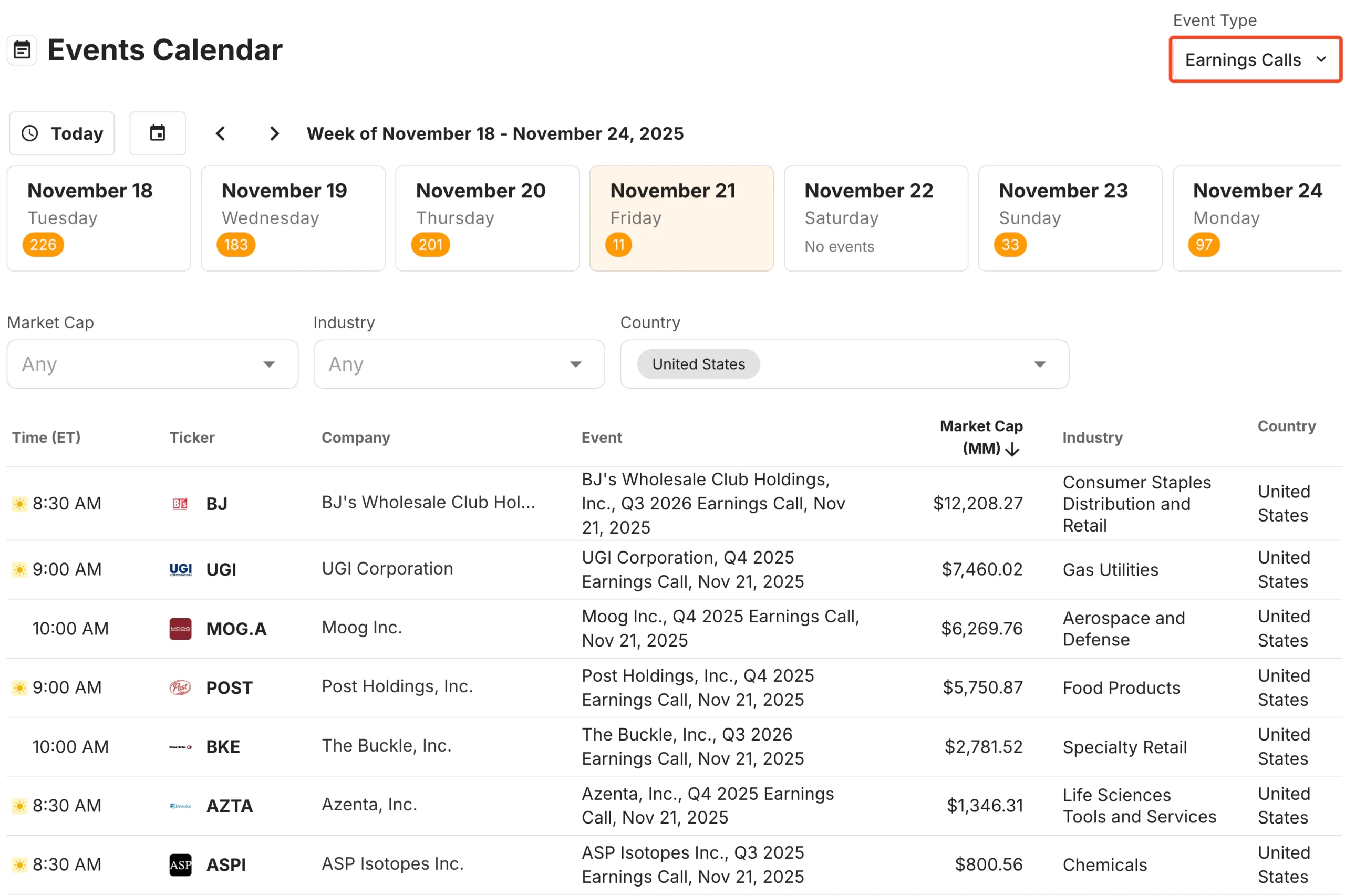
Task: Click the sun icon on the POST row
Action: (19, 688)
